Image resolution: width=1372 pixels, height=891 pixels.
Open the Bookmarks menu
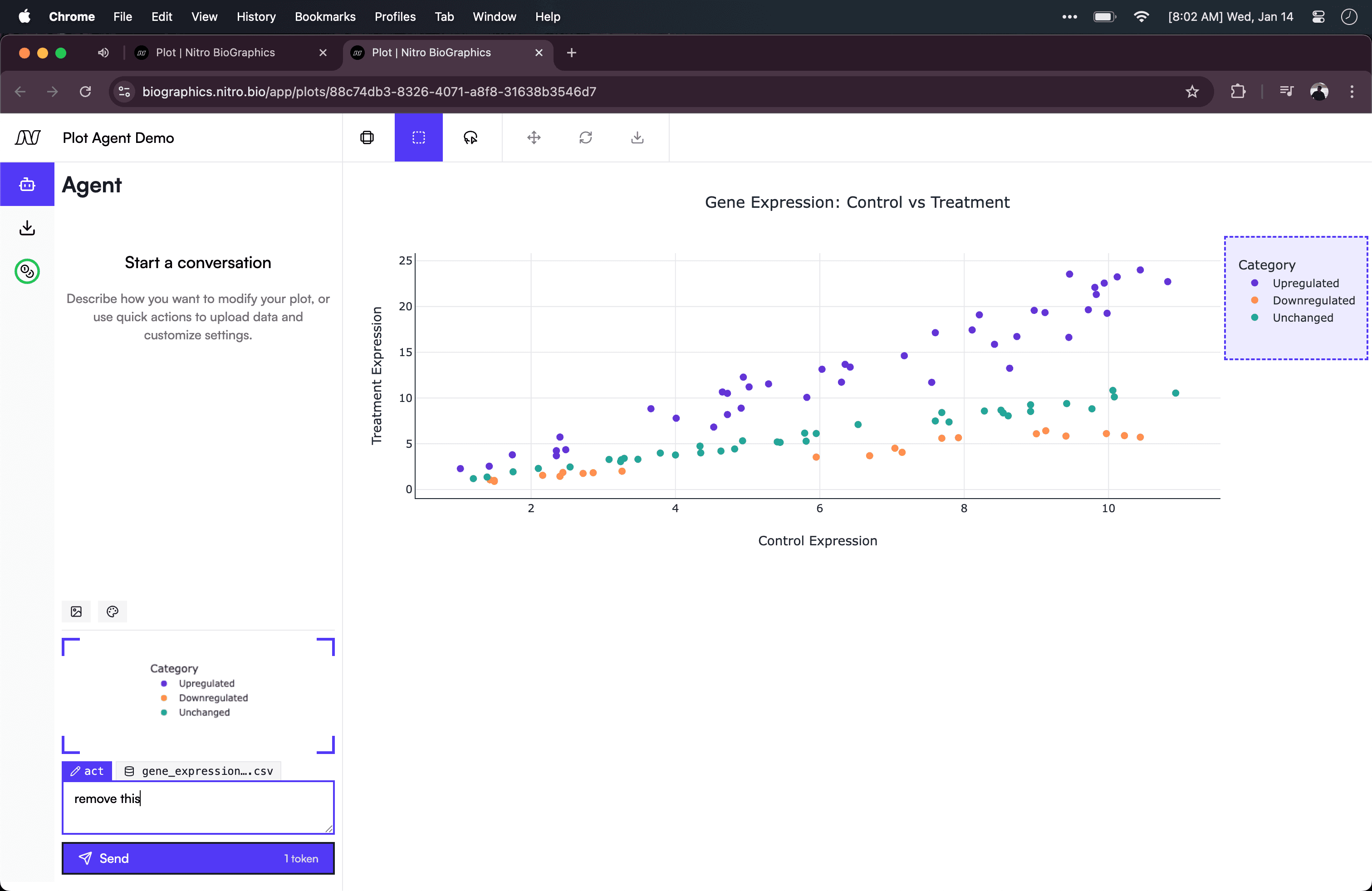325,17
